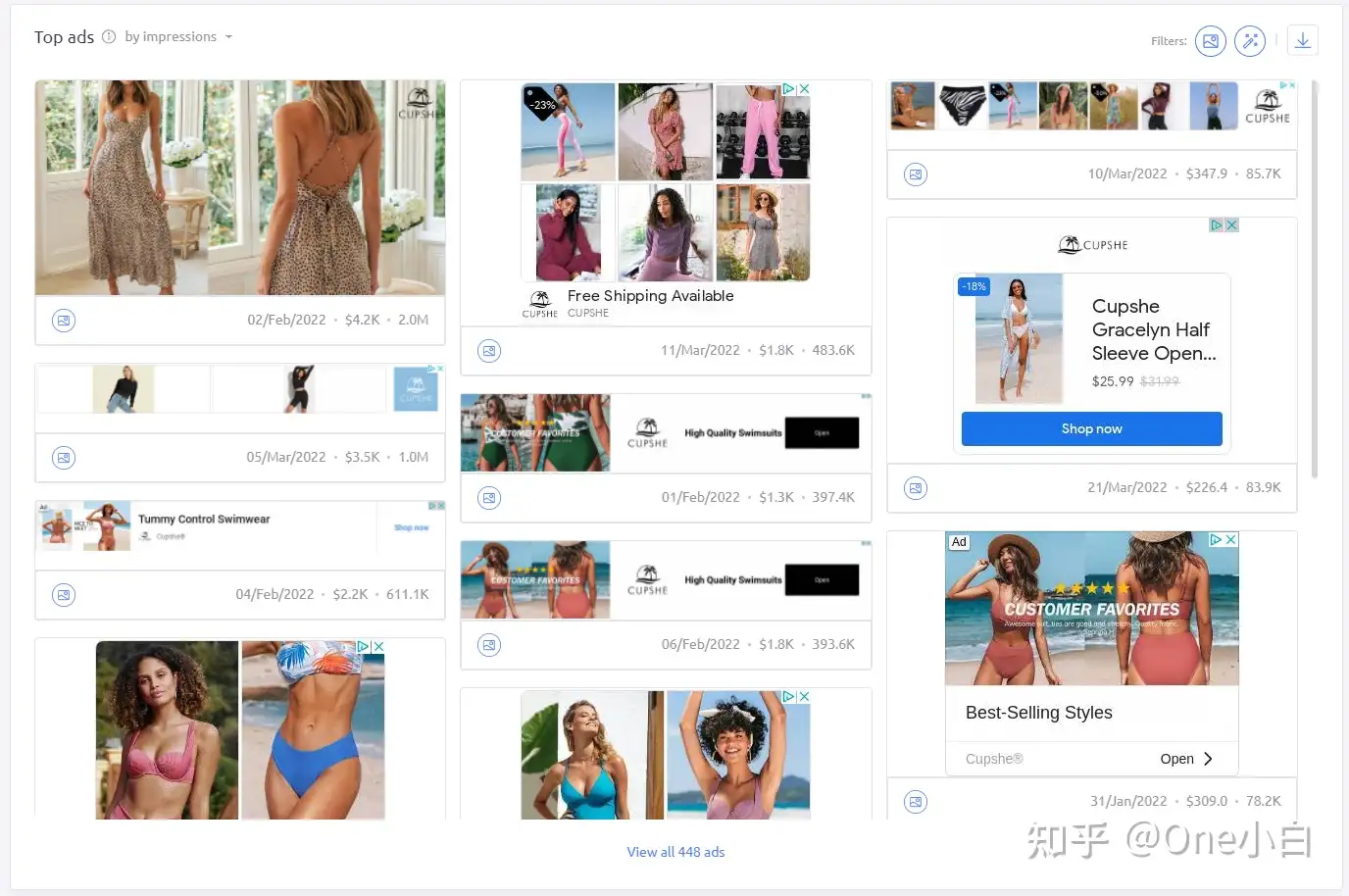The height and width of the screenshot is (896, 1349).
Task: Click the ads panel vertical scrollbar
Action: (x=1315, y=279)
